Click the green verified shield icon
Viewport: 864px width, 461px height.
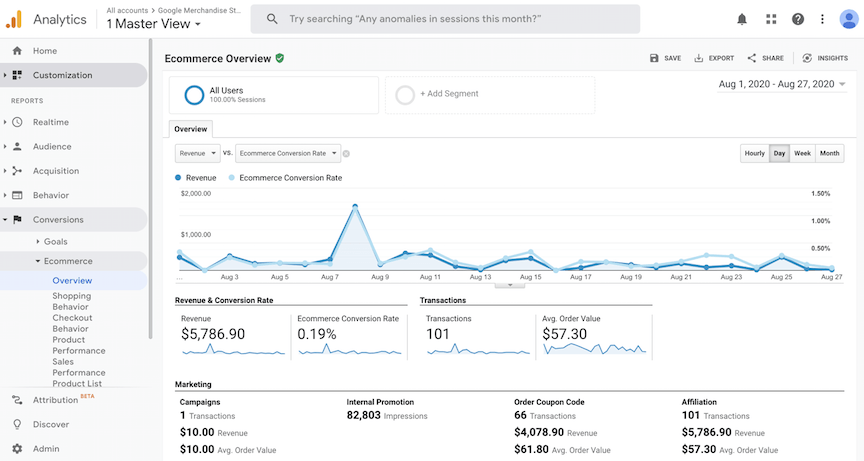click(280, 58)
